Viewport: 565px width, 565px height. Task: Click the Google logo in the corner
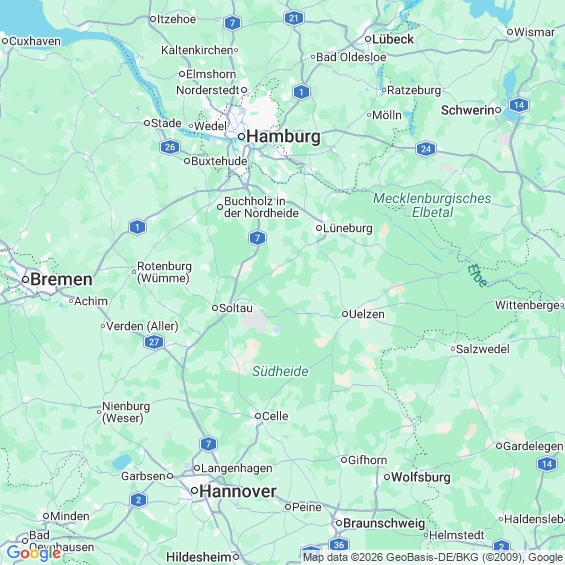click(x=34, y=553)
